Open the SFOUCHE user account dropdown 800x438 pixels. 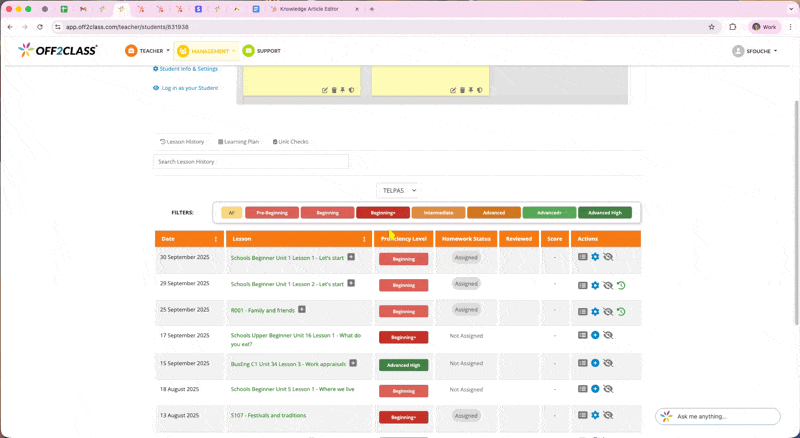(x=754, y=51)
